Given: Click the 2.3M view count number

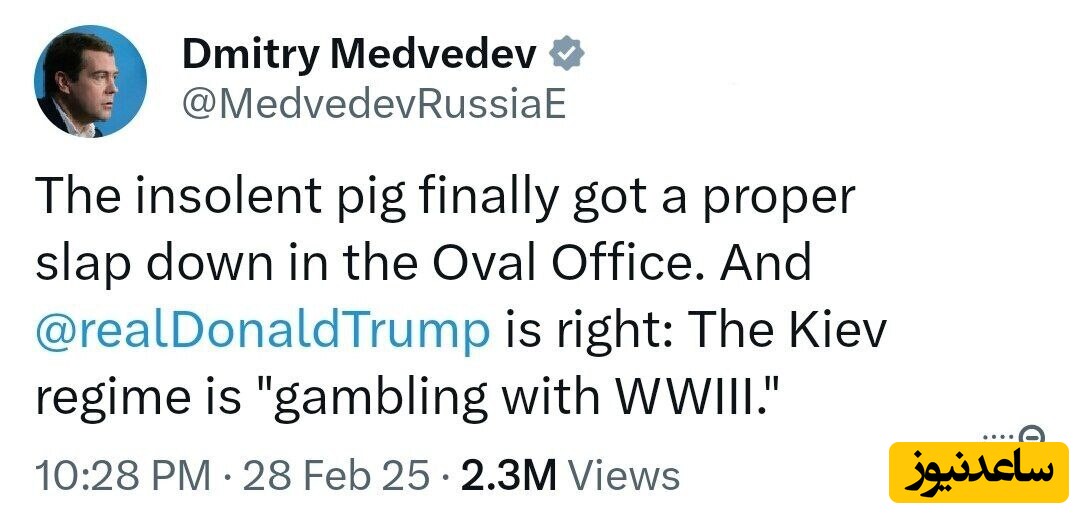Looking at the screenshot, I should click(x=508, y=475).
